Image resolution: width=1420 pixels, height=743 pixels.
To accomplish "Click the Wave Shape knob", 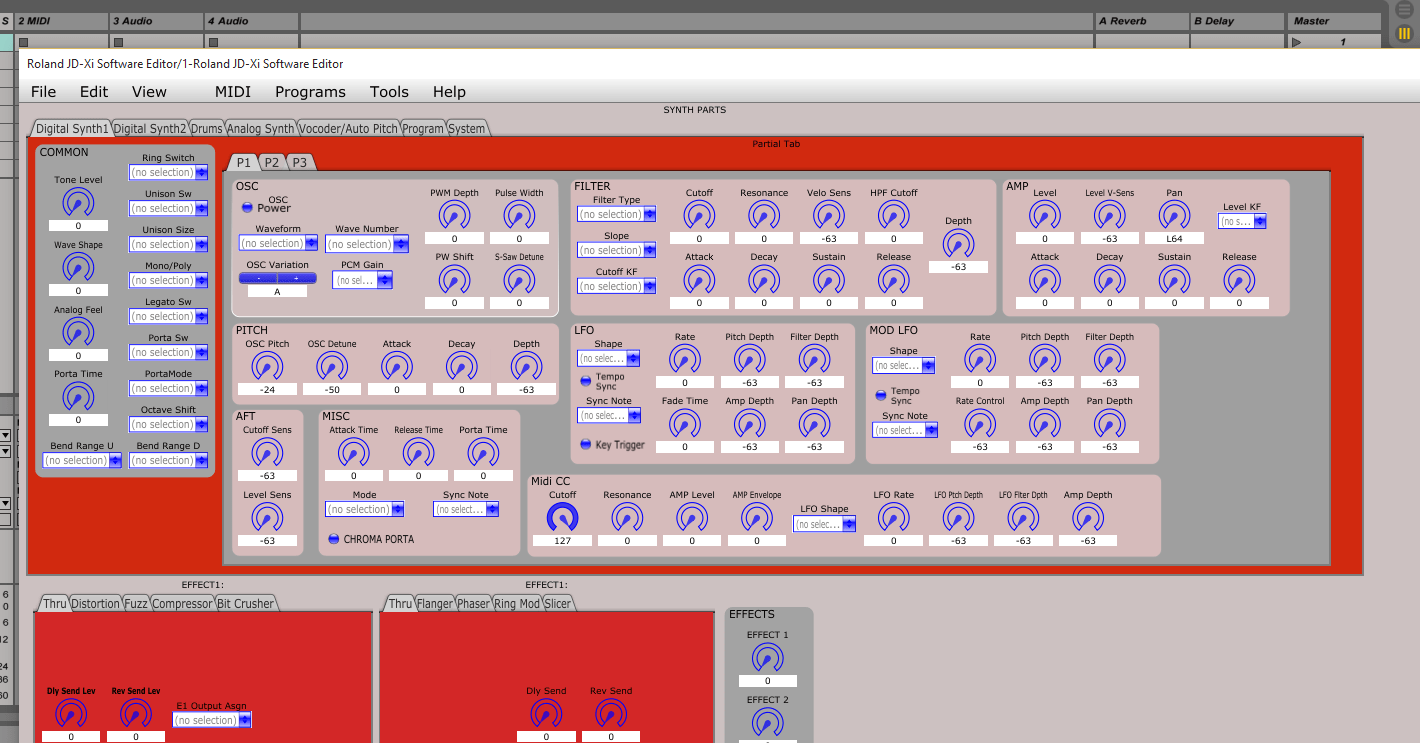I will pos(78,267).
